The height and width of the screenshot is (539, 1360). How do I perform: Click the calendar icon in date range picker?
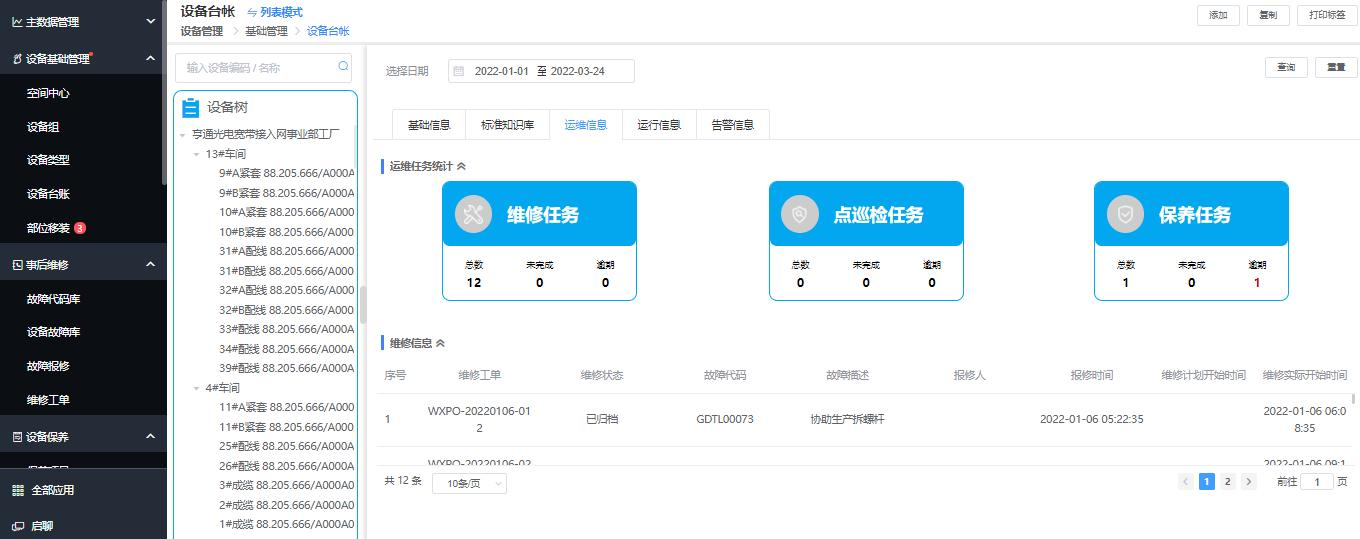459,71
